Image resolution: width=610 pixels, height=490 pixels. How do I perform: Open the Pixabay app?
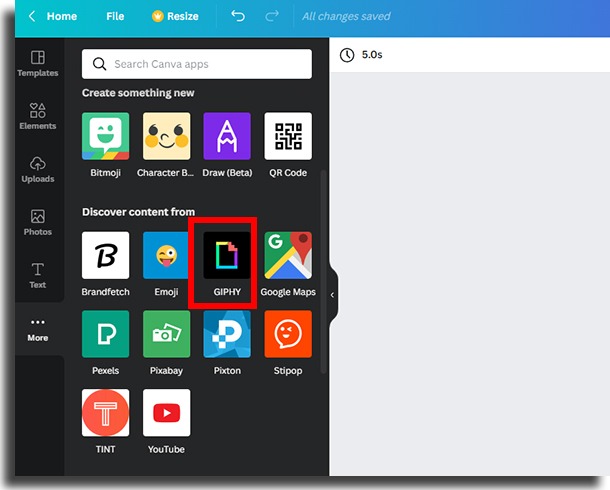(167, 334)
